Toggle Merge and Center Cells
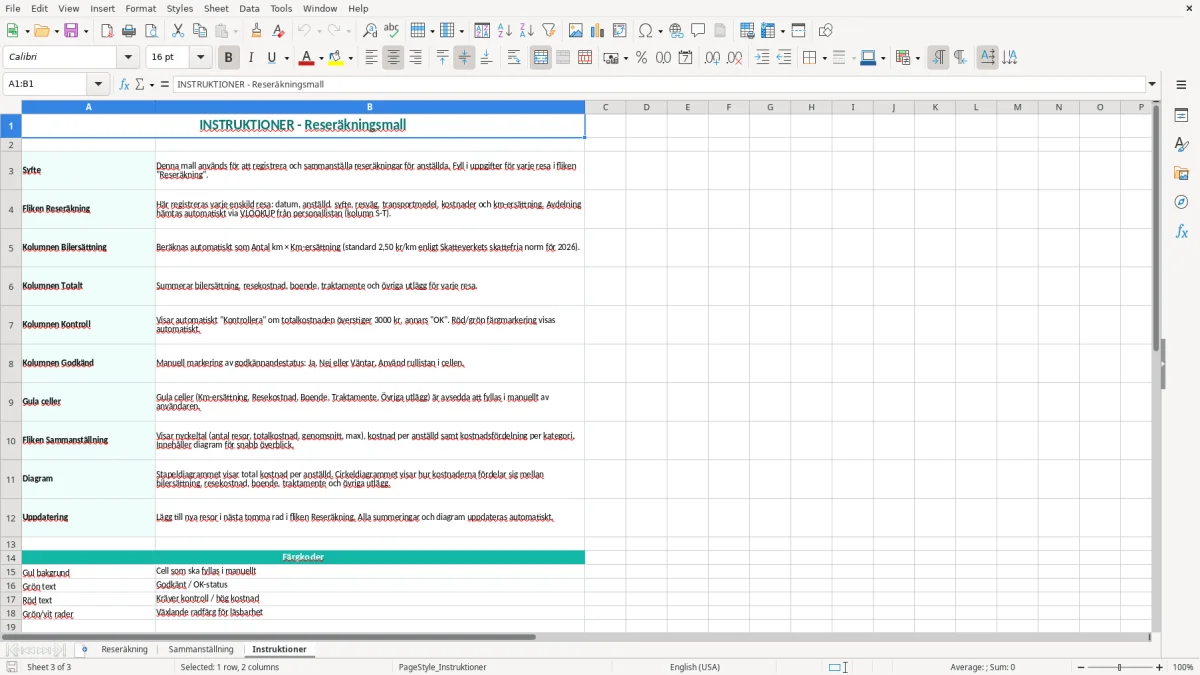Image resolution: width=1200 pixels, height=675 pixels. coord(541,58)
